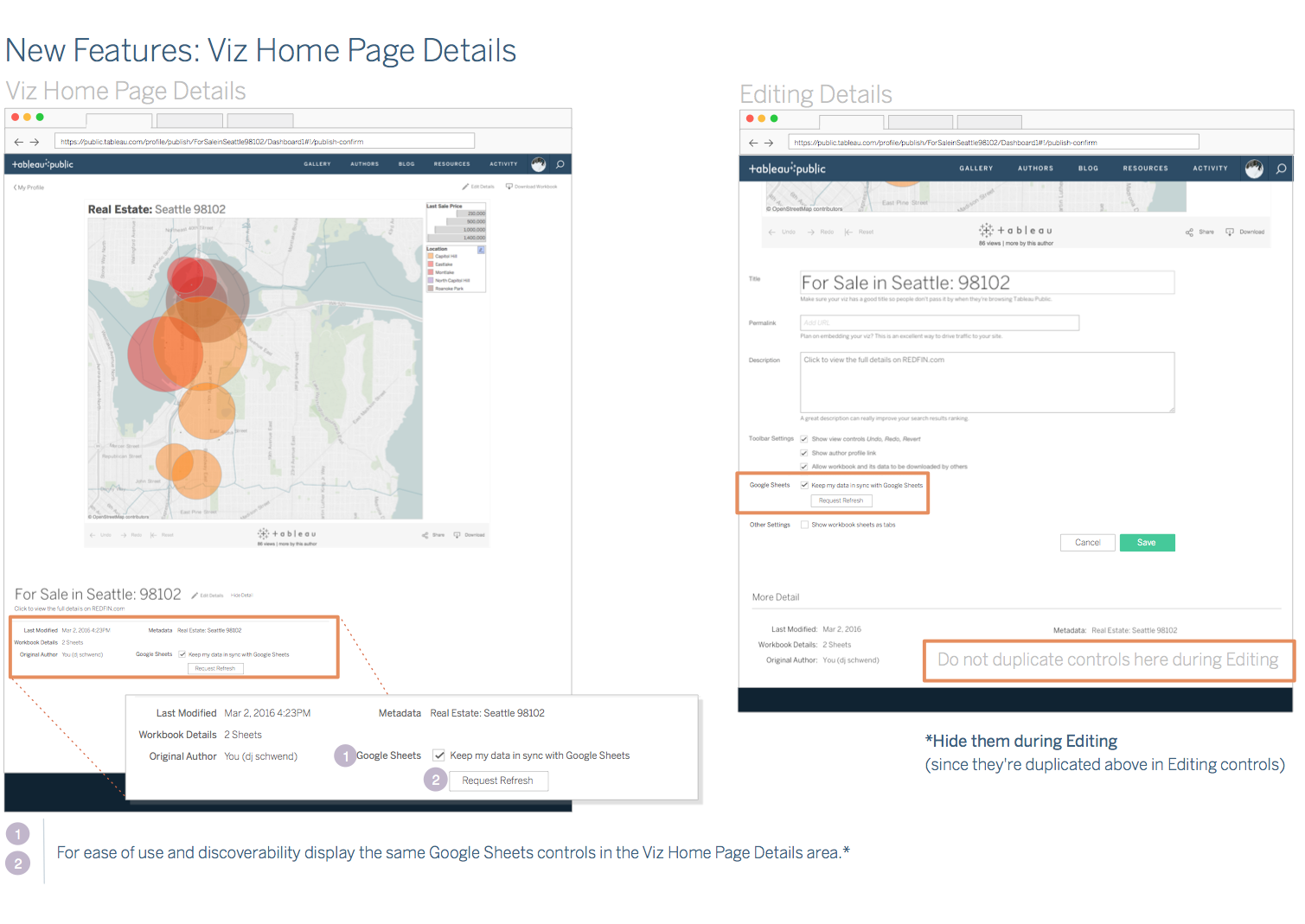1305x924 pixels.
Task: Toggle Google Sheets sync checkbox in small Viz Home details
Action: 182,654
